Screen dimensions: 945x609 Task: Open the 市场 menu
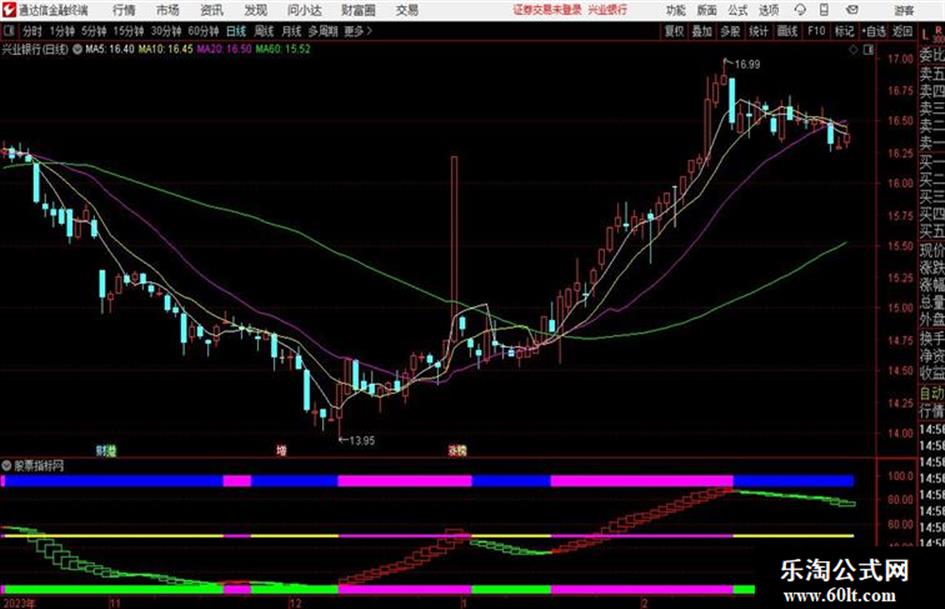168,10
